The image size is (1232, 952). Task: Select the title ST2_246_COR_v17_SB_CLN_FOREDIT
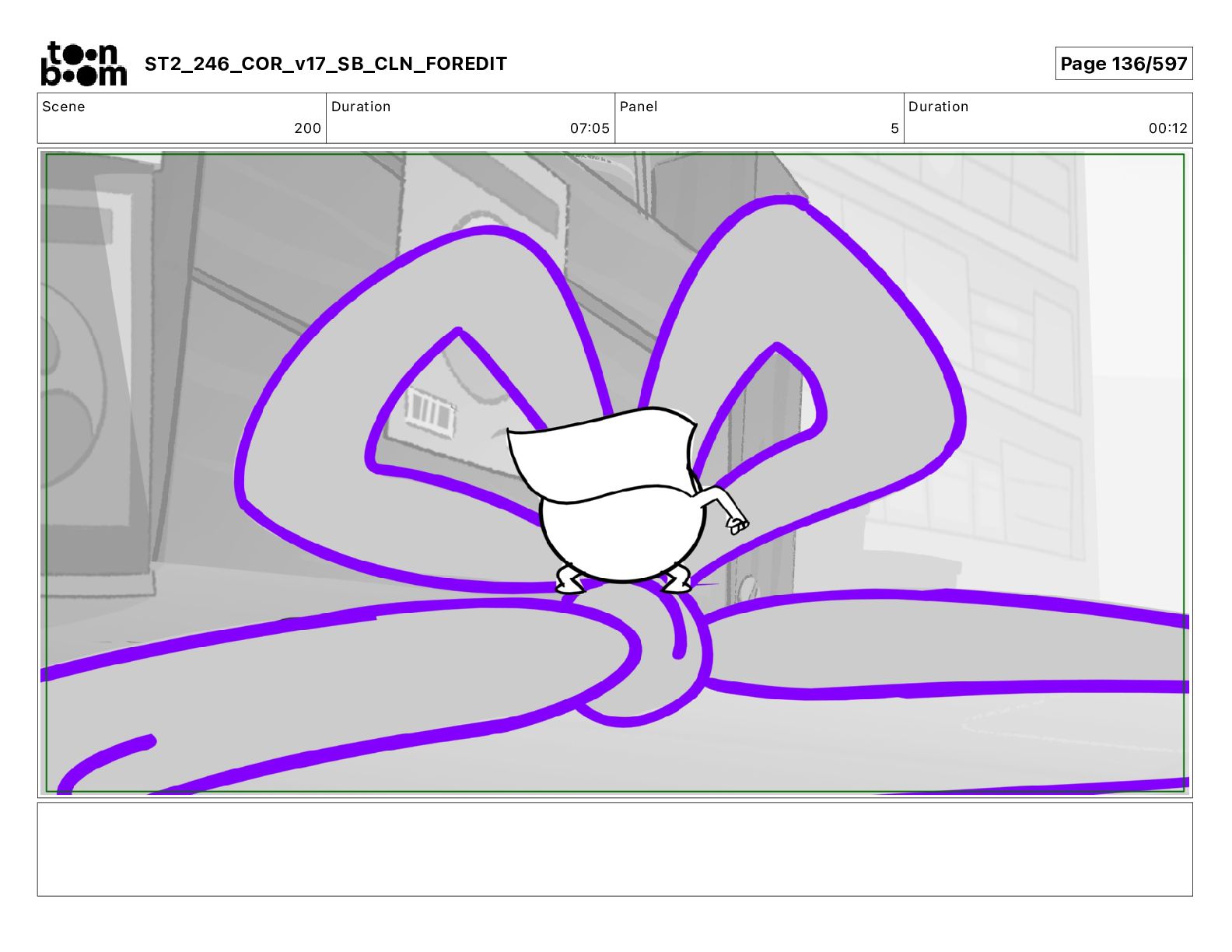326,64
